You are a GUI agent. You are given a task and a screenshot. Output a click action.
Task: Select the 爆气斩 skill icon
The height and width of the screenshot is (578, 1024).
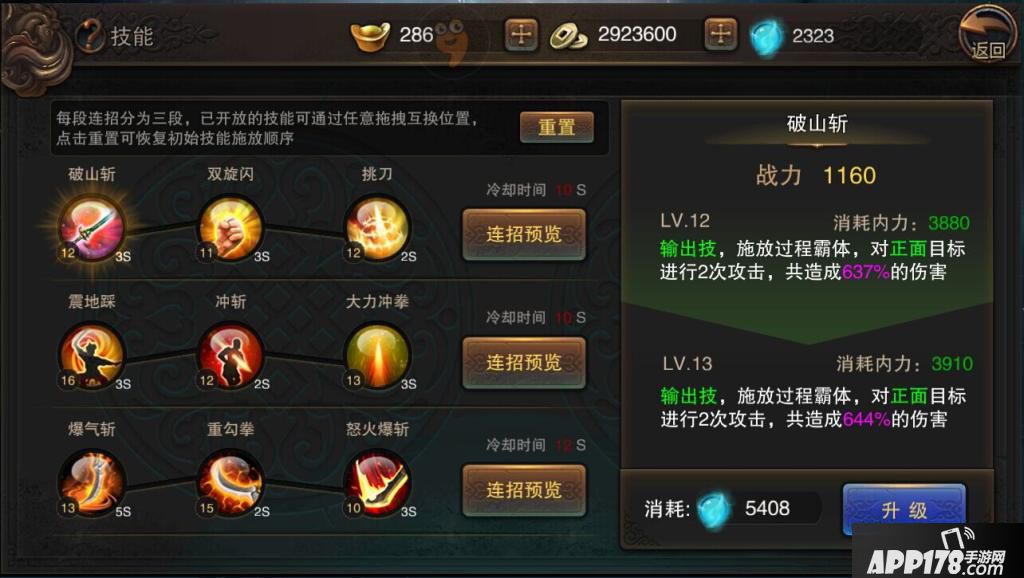[91, 484]
